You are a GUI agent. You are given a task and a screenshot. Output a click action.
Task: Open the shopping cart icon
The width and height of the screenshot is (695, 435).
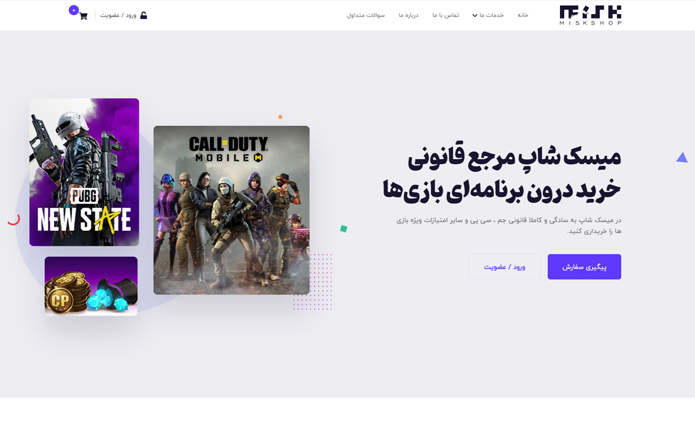click(x=83, y=16)
